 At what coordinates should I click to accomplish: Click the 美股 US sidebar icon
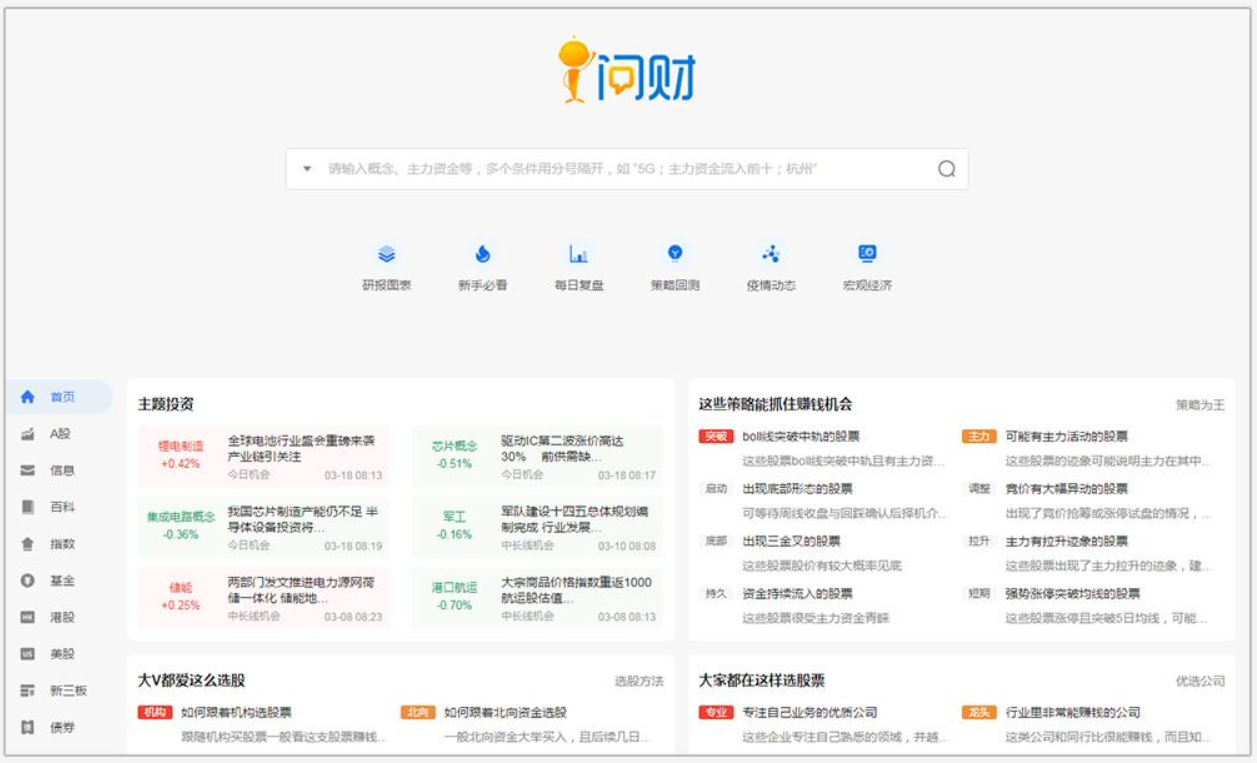[x=28, y=654]
